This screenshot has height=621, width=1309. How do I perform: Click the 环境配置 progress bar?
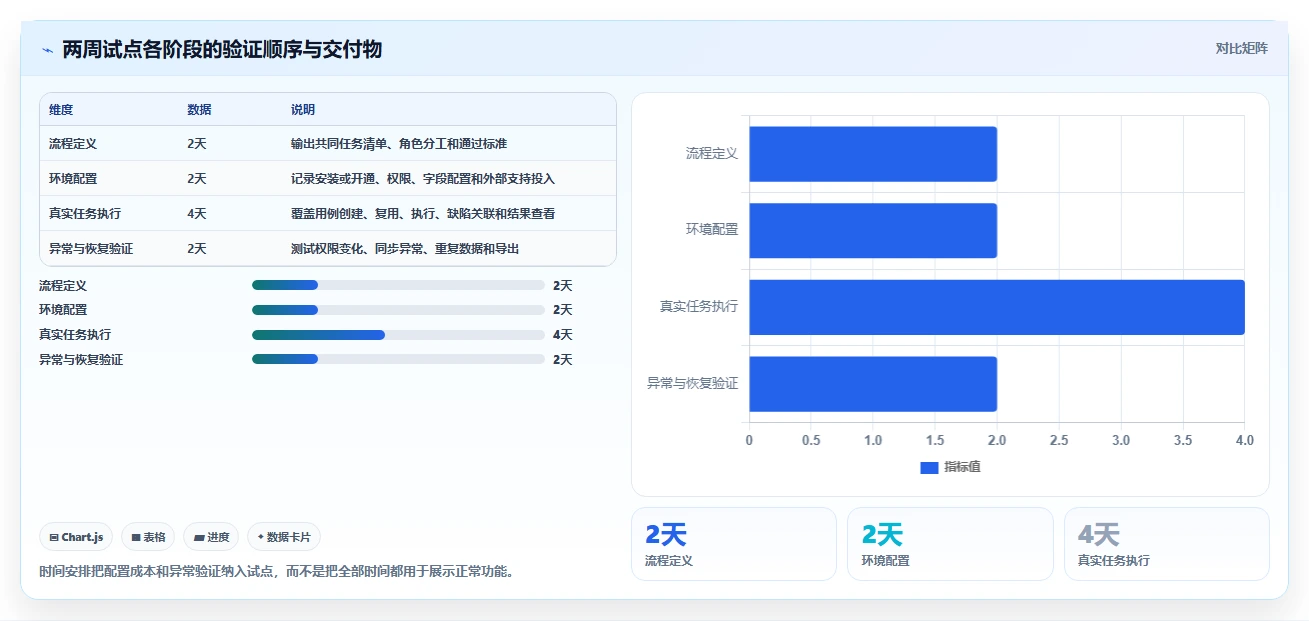pos(398,310)
